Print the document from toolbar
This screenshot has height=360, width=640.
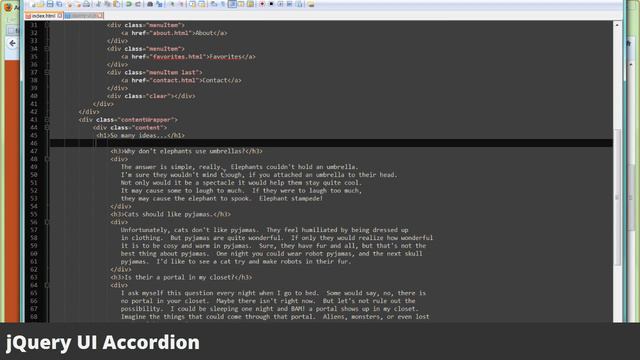tap(87, 4)
